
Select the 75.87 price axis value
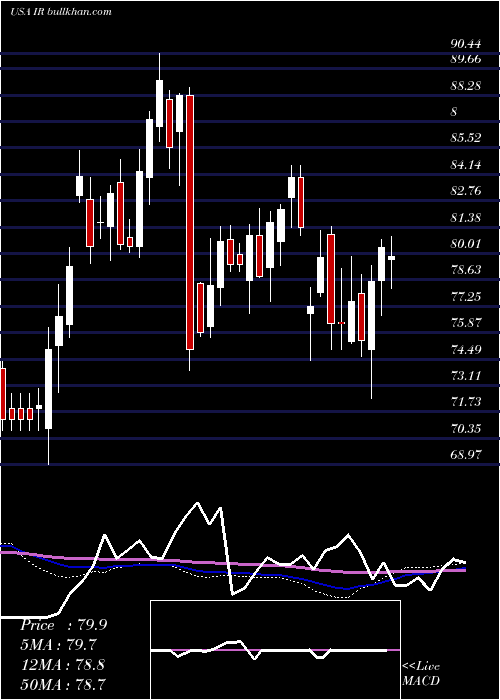[466, 323]
